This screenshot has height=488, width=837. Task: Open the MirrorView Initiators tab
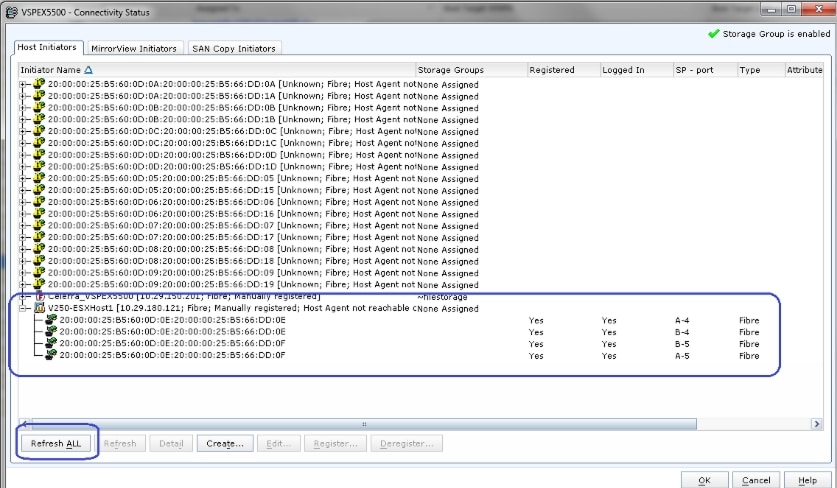tap(133, 48)
